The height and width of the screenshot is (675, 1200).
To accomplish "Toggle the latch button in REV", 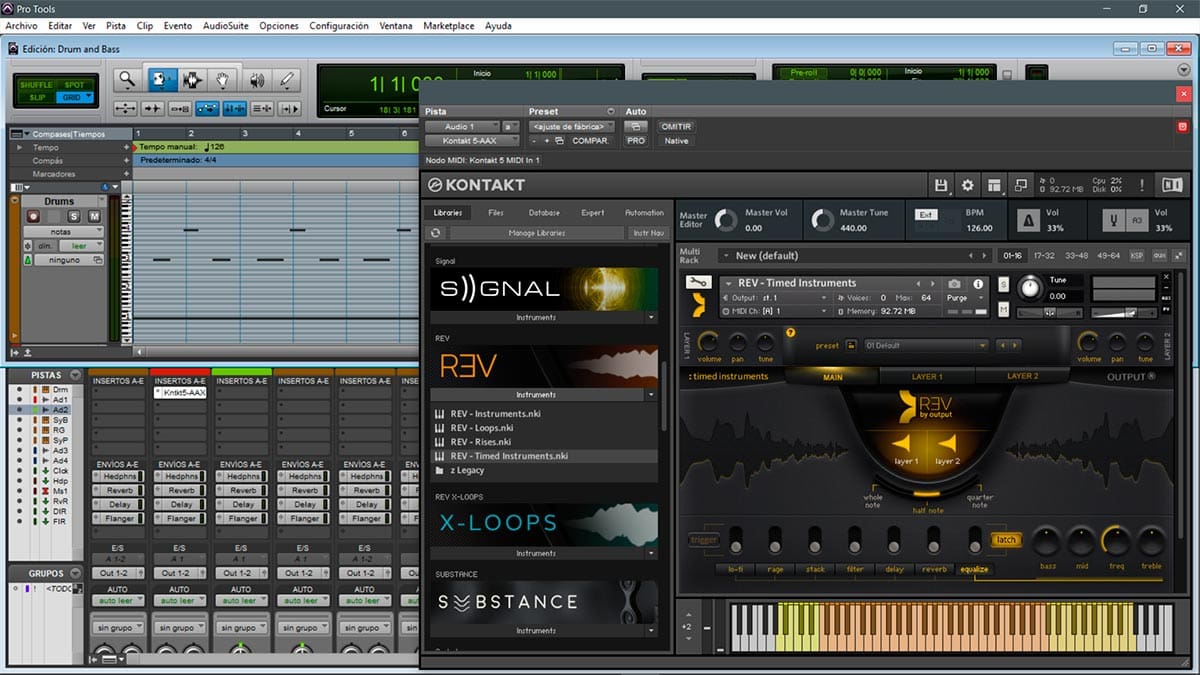I will click(1006, 540).
